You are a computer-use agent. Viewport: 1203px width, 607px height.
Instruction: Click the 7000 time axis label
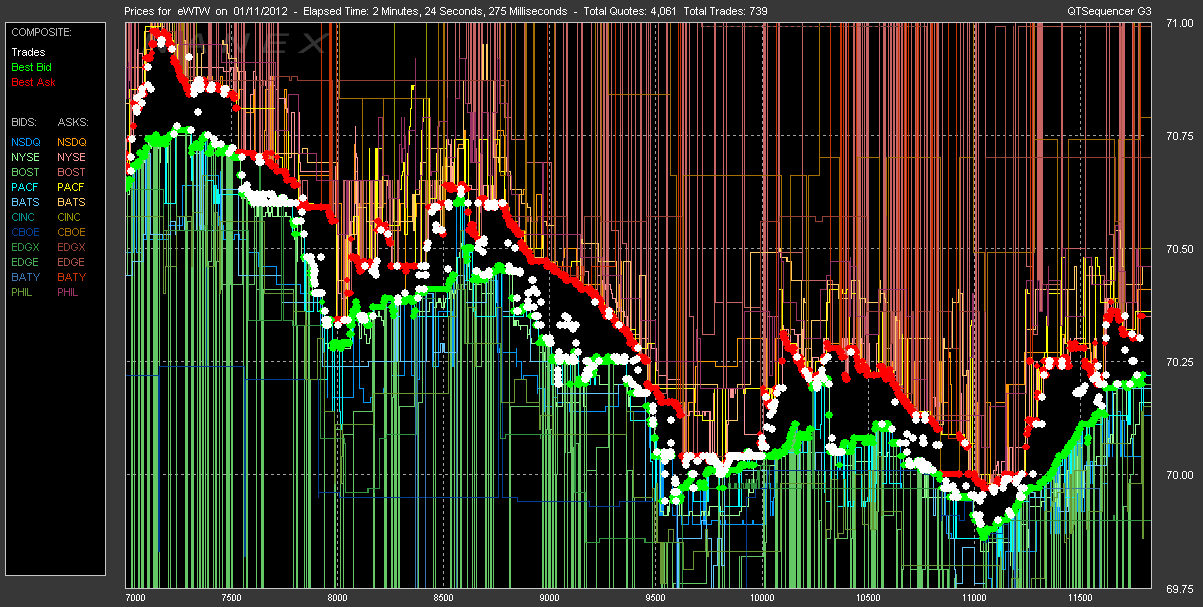pos(134,598)
